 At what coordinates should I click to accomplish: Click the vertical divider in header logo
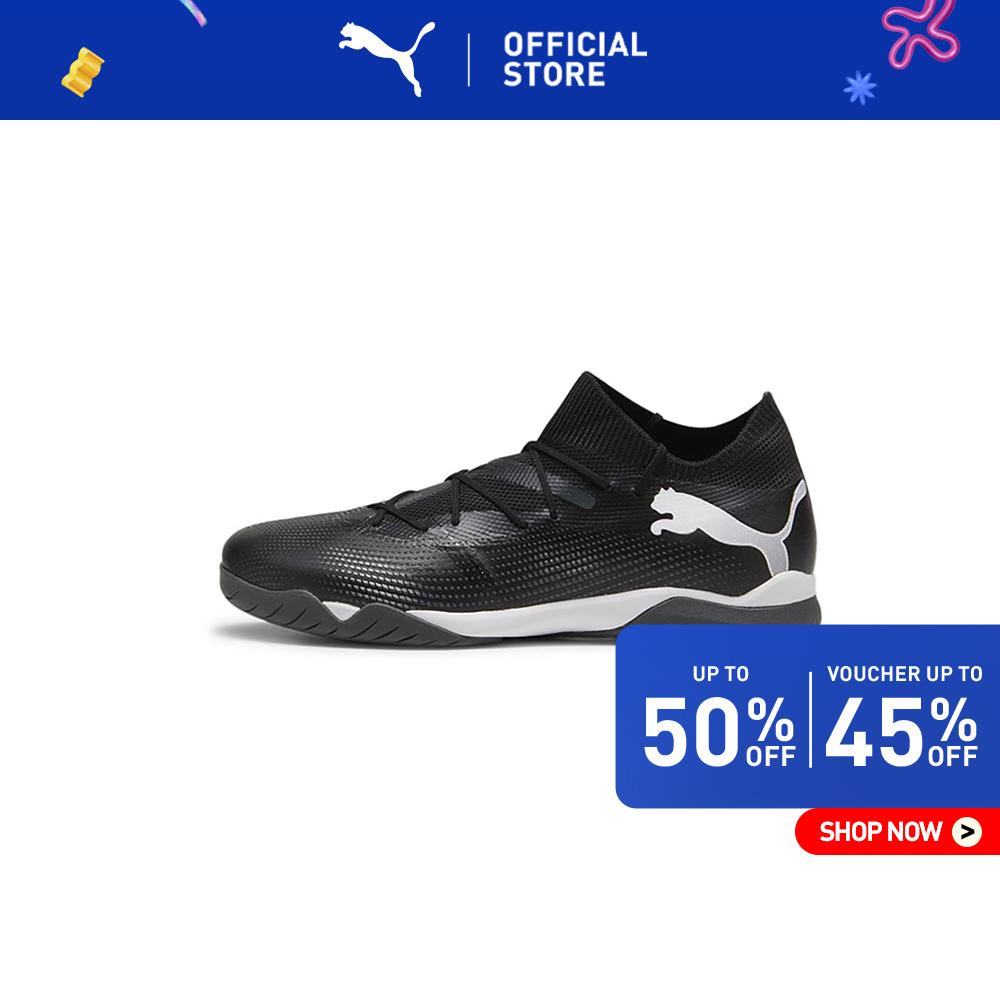469,60
